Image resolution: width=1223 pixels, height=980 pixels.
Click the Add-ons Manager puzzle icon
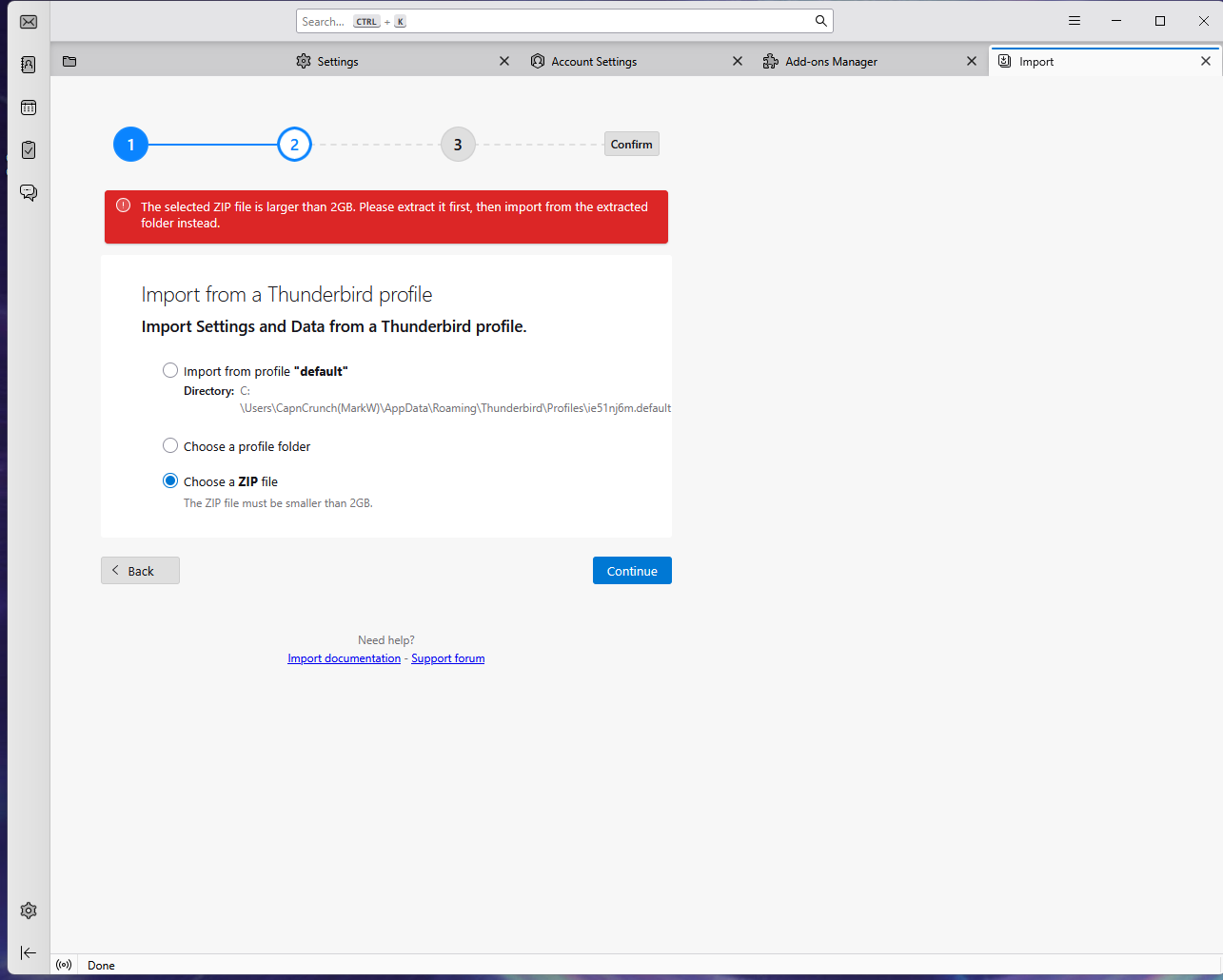coord(771,61)
